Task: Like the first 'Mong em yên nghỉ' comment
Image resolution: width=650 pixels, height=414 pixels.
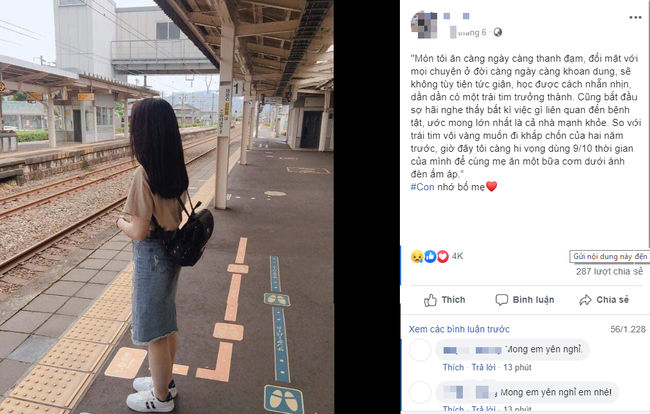Action: [453, 367]
